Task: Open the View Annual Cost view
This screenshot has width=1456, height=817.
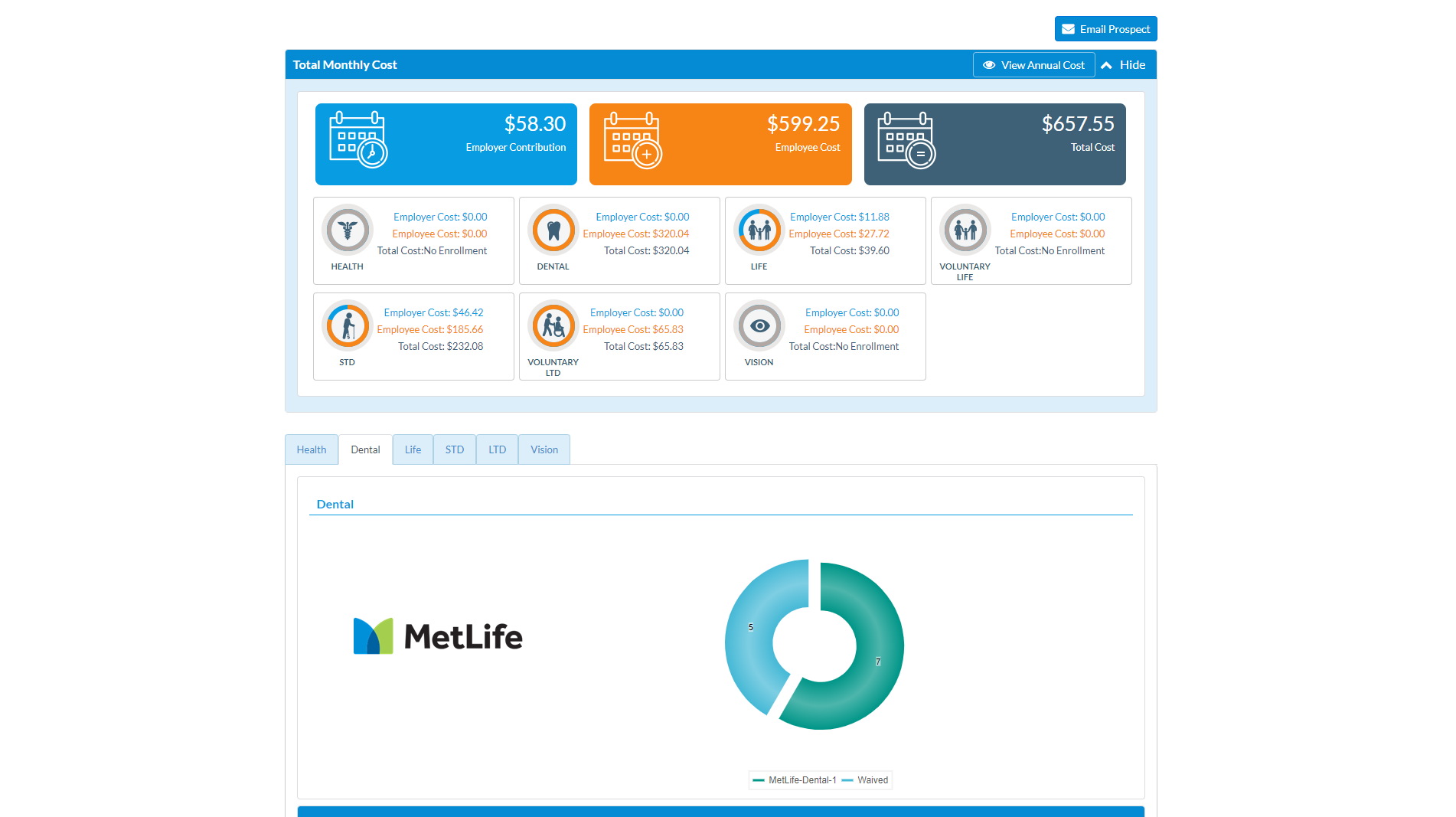Action: (x=1033, y=65)
